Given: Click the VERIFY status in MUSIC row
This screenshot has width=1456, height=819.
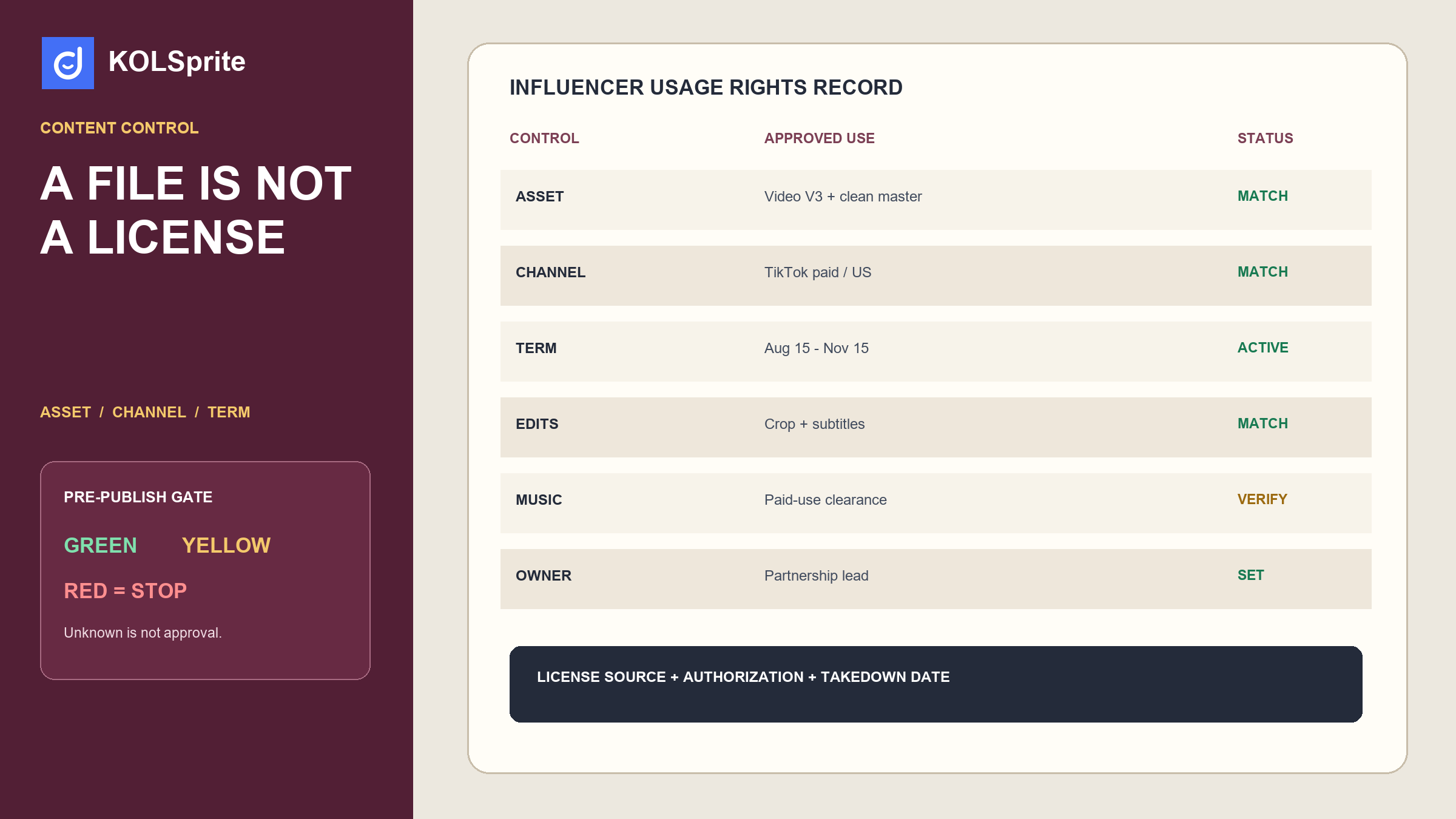Looking at the screenshot, I should pyautogui.click(x=1262, y=499).
